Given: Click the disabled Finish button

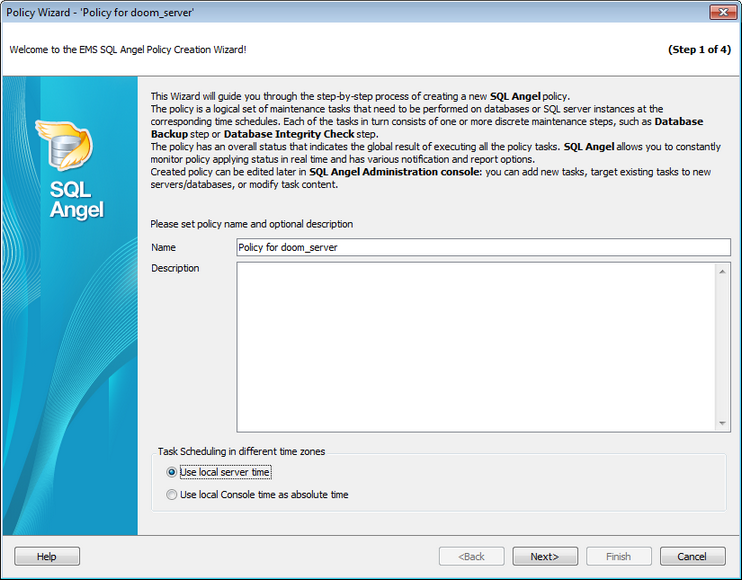Looking at the screenshot, I should click(x=618, y=556).
